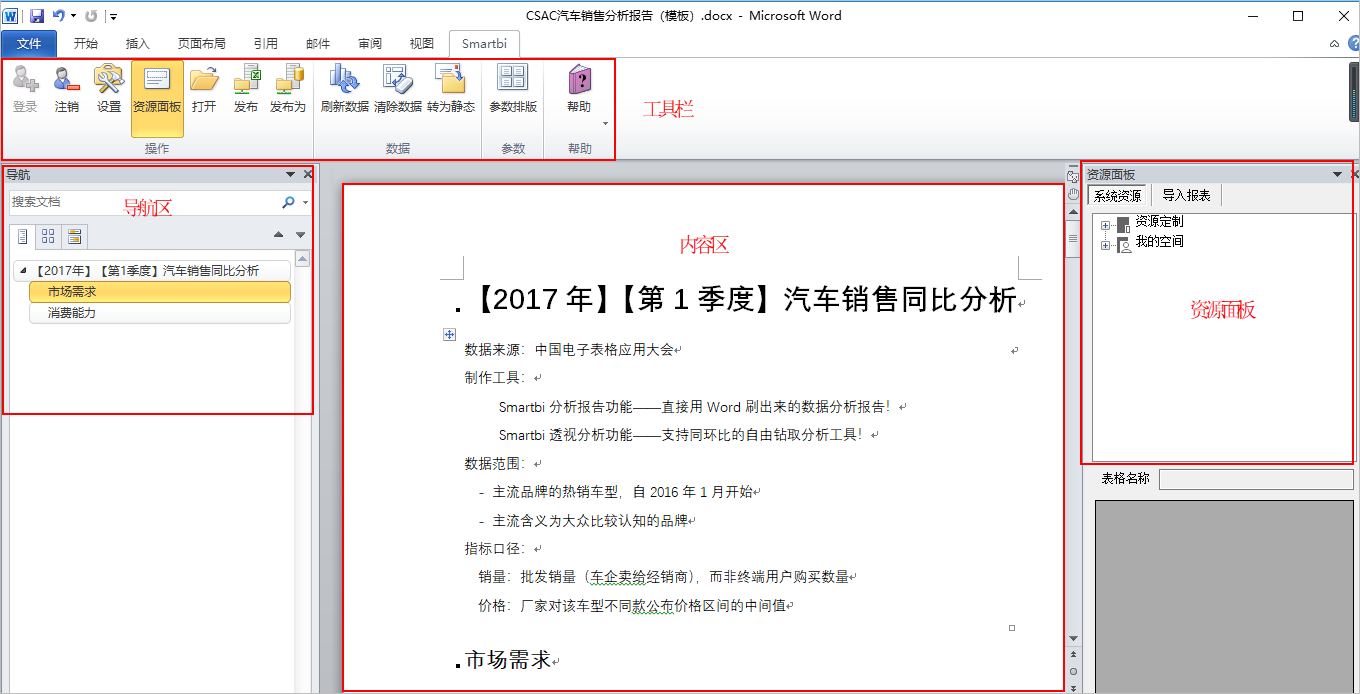
Task: Minimize the ribbon with the caret icon
Action: coord(1334,44)
